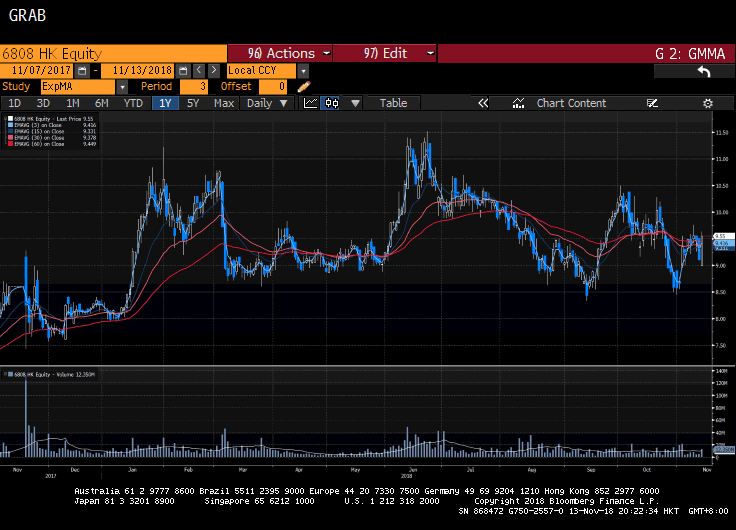Viewport: 736px width, 530px height.
Task: Click the Chart Content label
Action: pos(571,103)
